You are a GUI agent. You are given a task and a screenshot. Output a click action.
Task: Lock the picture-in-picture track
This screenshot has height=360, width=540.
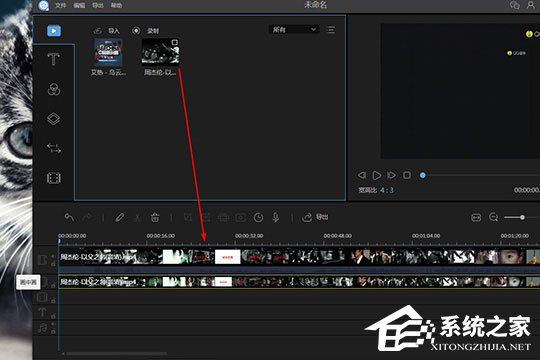tap(53, 286)
